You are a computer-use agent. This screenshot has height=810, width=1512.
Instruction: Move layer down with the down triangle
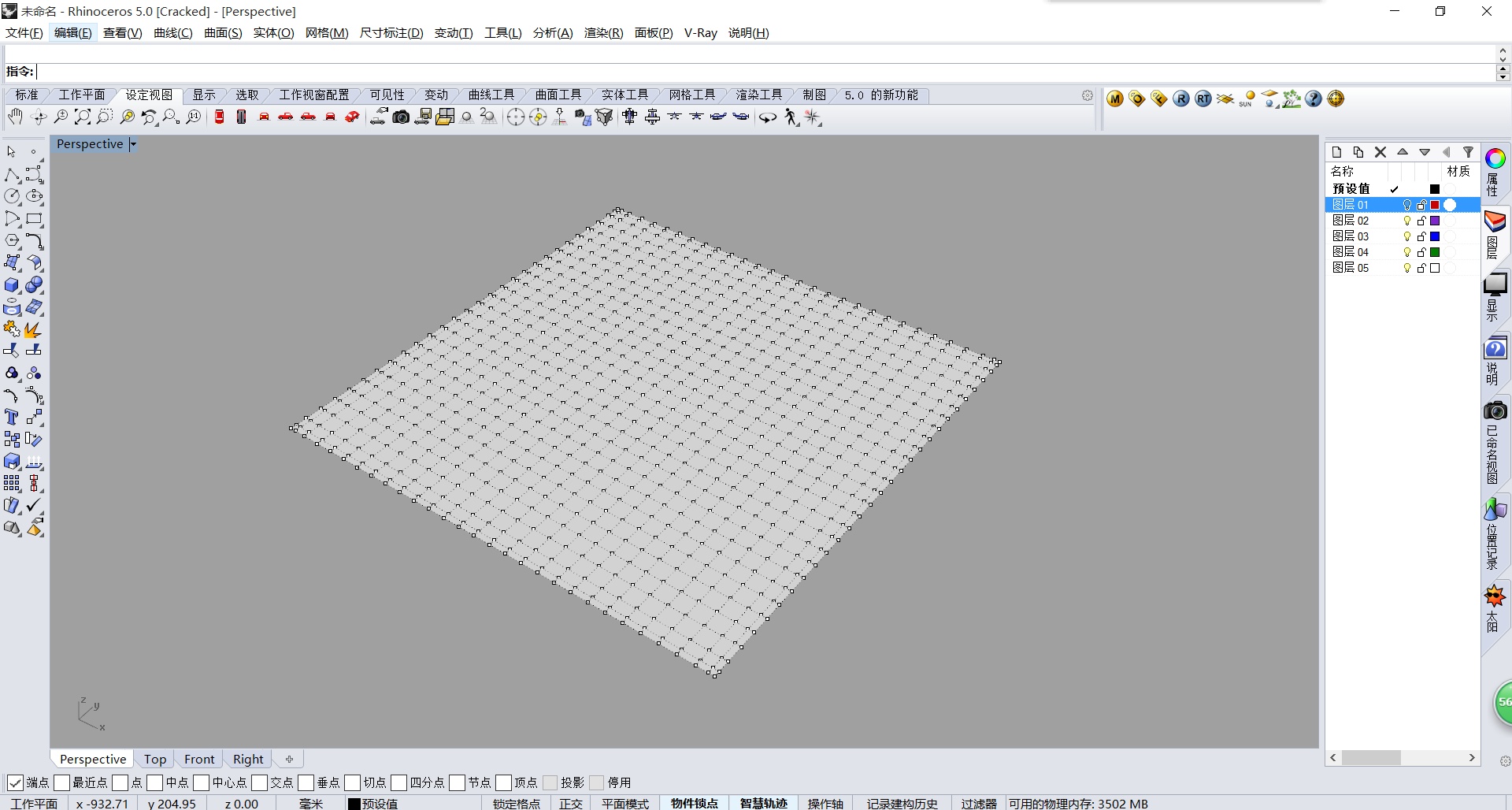[1425, 152]
